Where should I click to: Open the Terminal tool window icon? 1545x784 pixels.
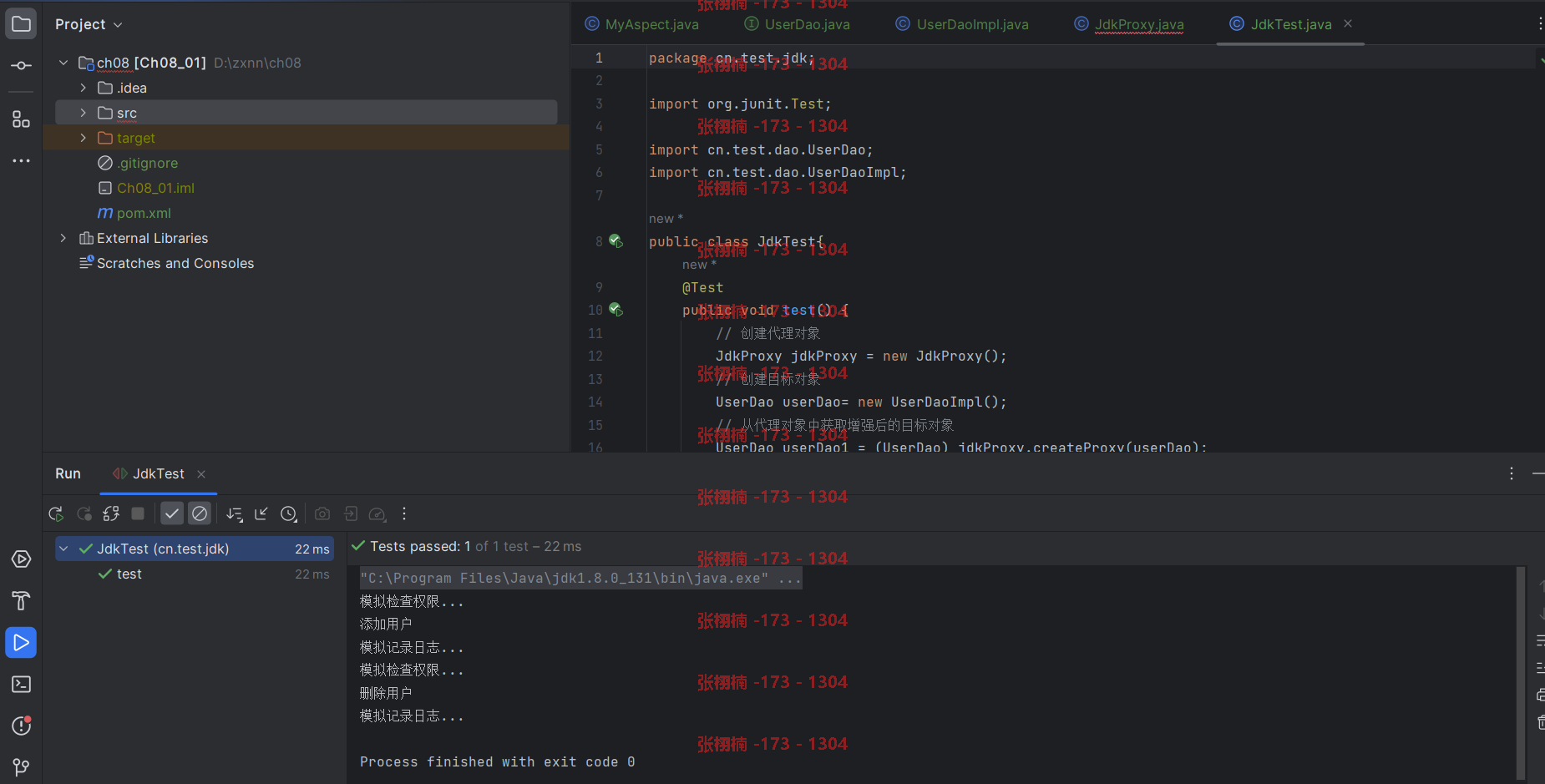21,684
